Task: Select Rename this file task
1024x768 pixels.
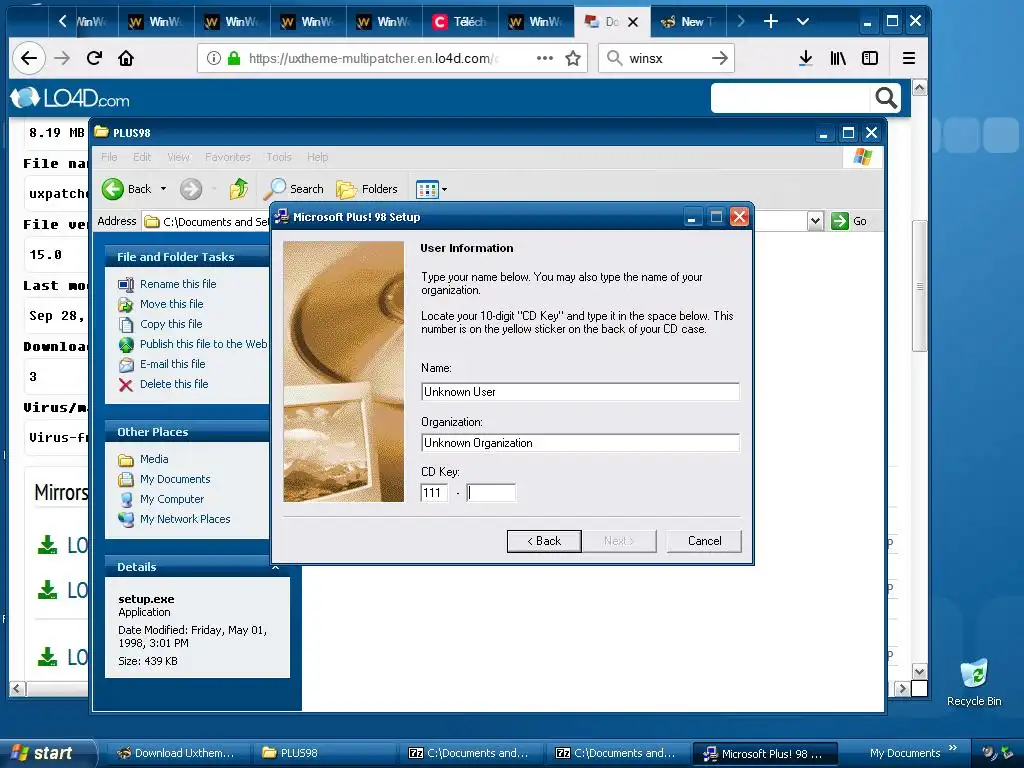Action: click(178, 283)
